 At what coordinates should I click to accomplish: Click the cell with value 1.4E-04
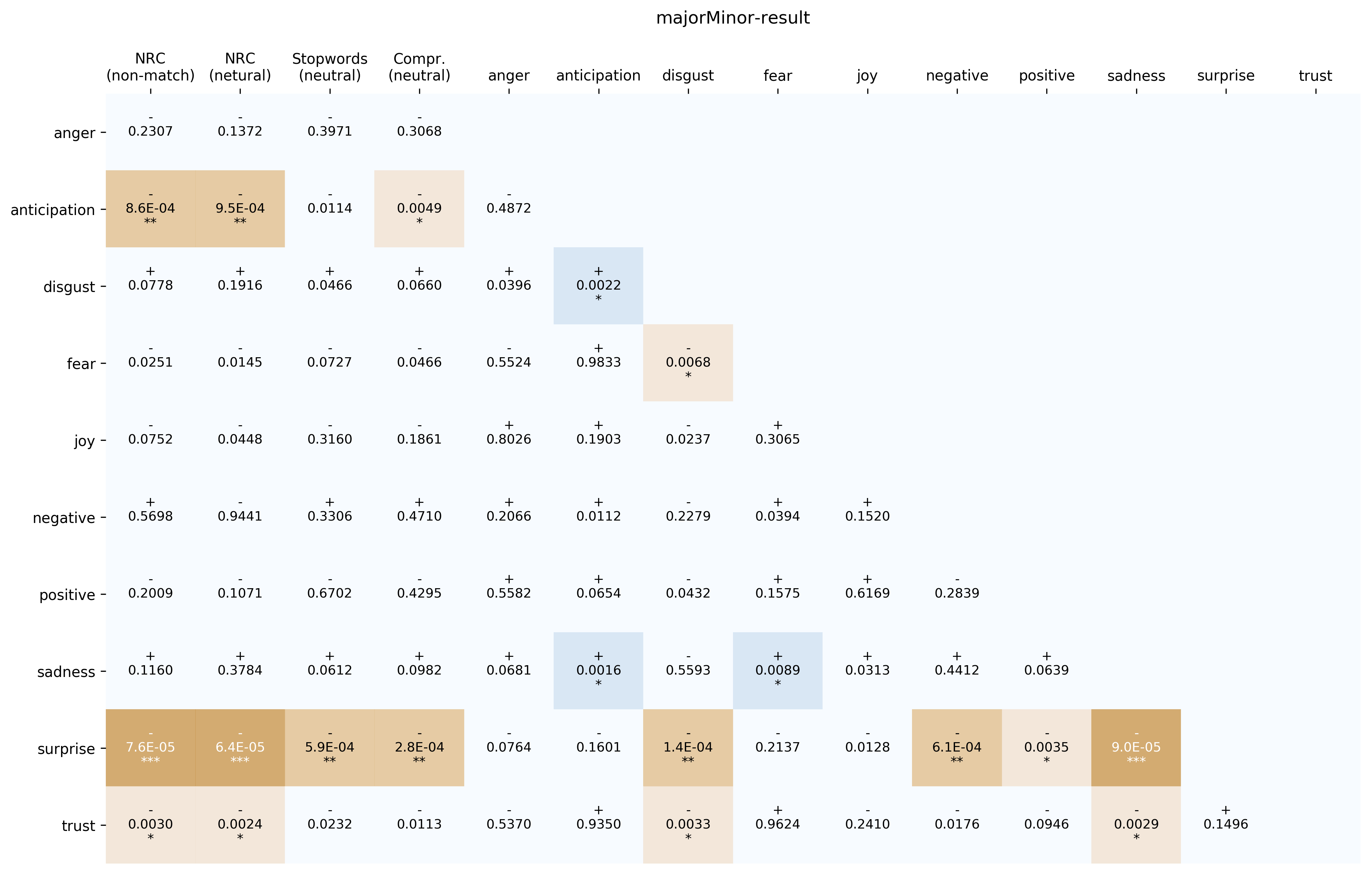pyautogui.click(x=688, y=747)
